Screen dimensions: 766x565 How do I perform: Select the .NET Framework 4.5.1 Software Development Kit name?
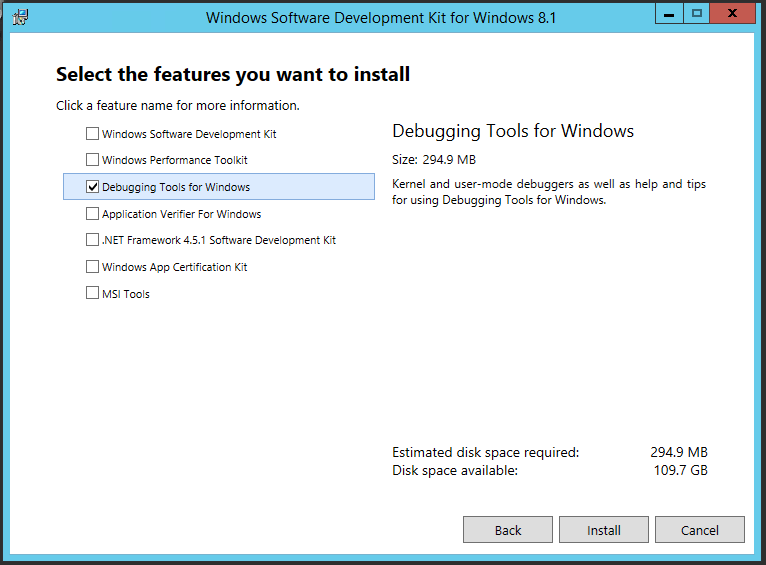tap(219, 240)
